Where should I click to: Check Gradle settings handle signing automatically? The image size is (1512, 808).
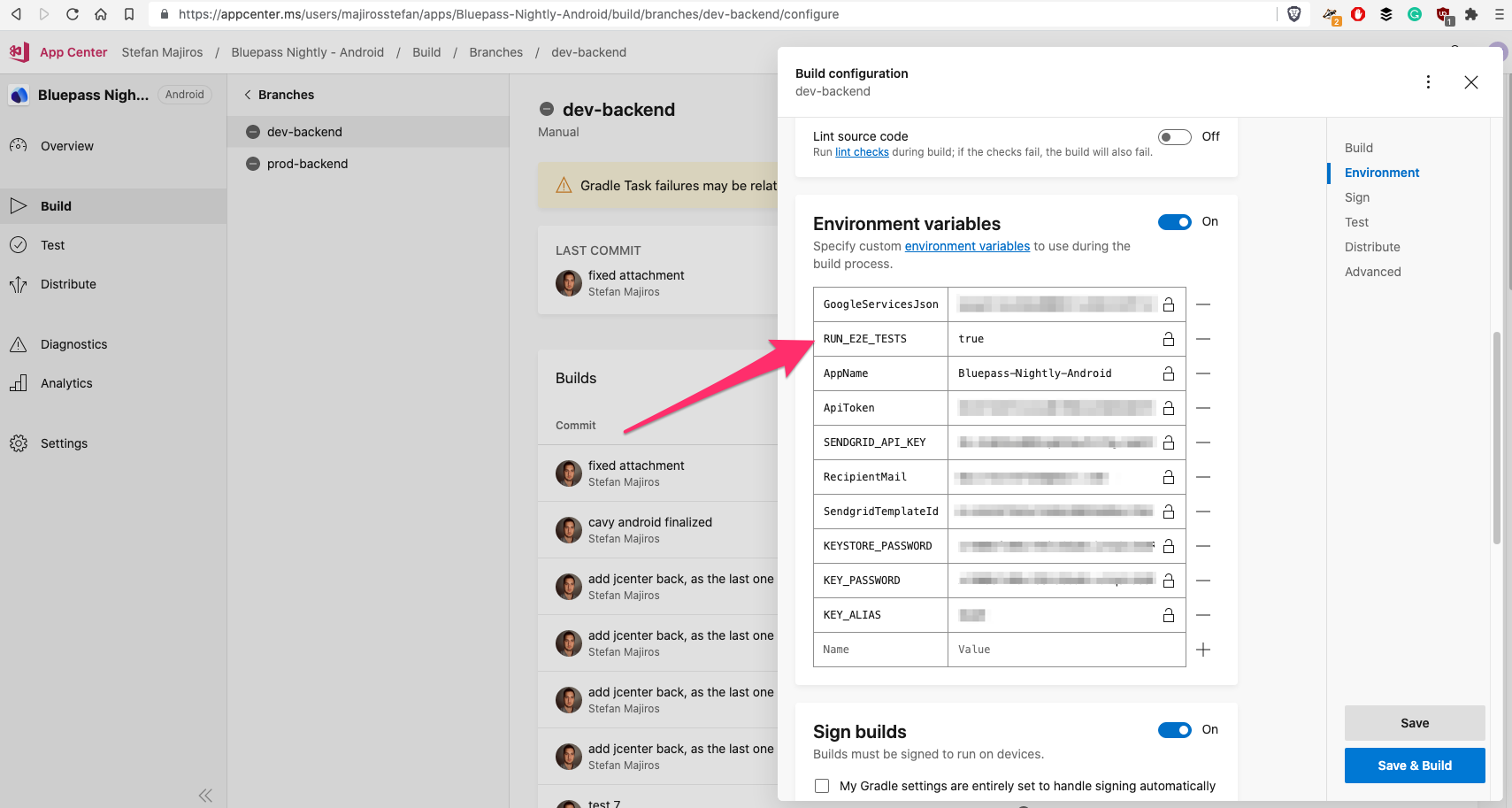(822, 786)
